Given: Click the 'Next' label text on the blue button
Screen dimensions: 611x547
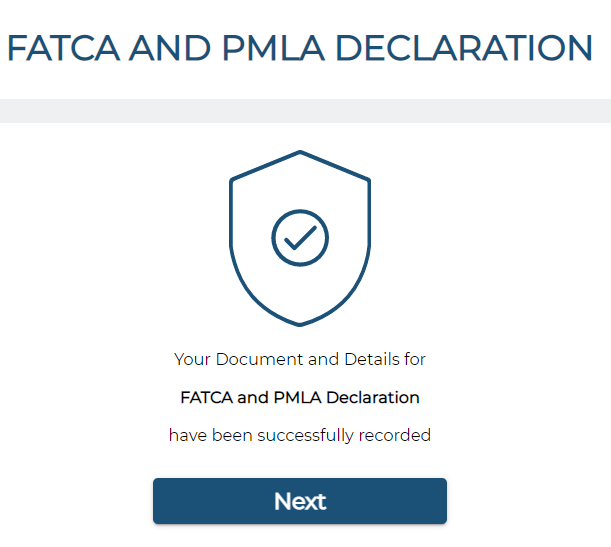Looking at the screenshot, I should coord(300,501).
